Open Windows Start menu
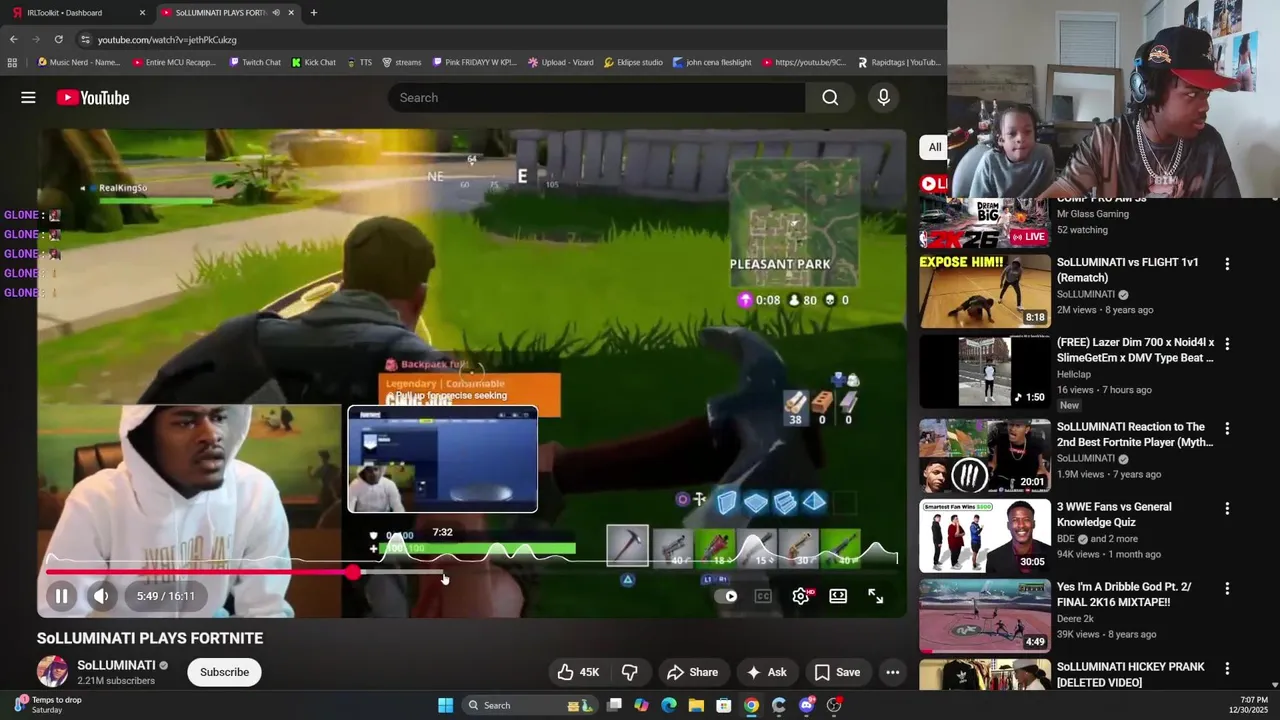This screenshot has height=720, width=1280. click(445, 705)
